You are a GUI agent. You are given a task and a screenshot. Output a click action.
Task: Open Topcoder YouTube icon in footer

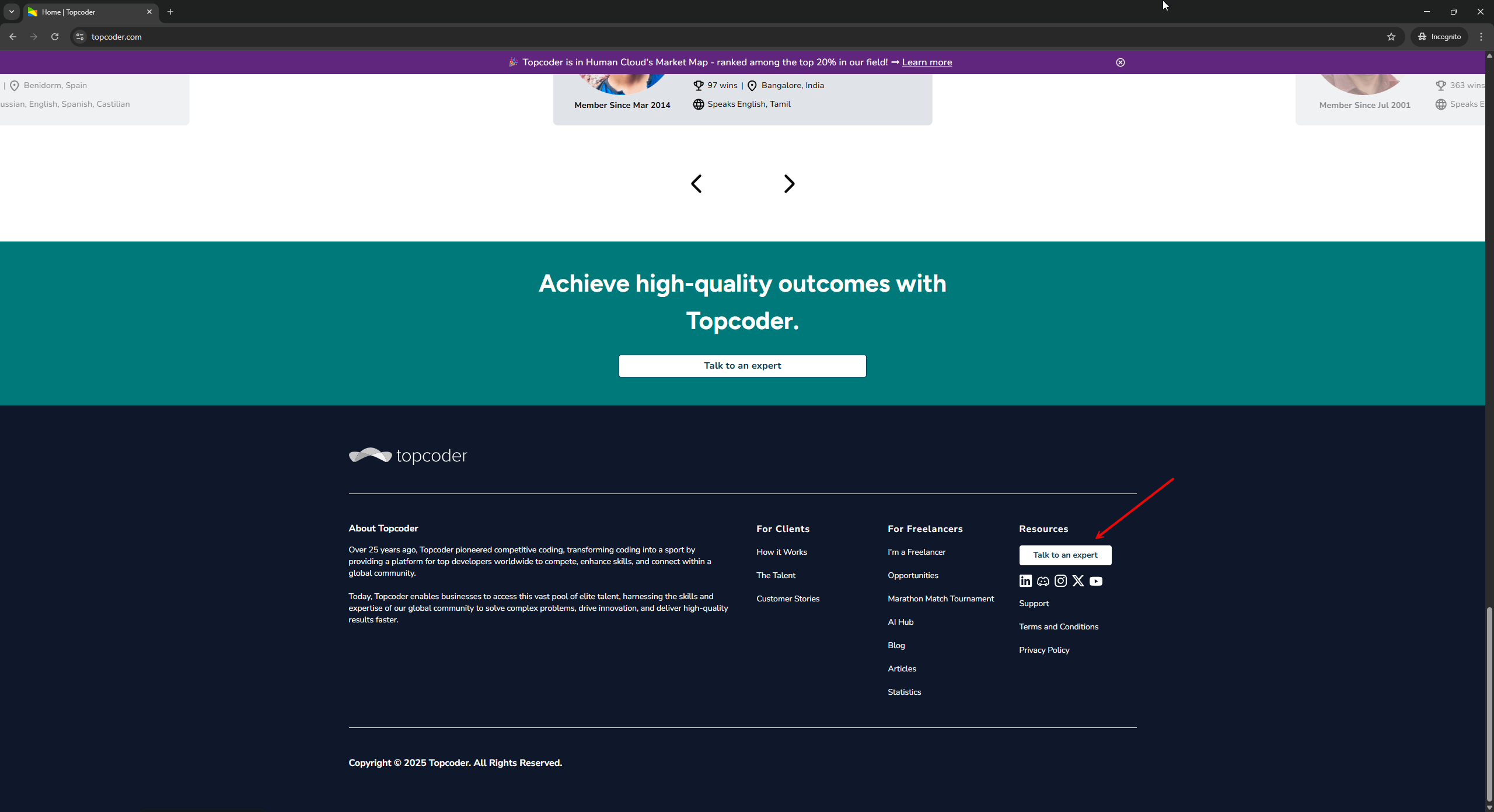(x=1096, y=581)
